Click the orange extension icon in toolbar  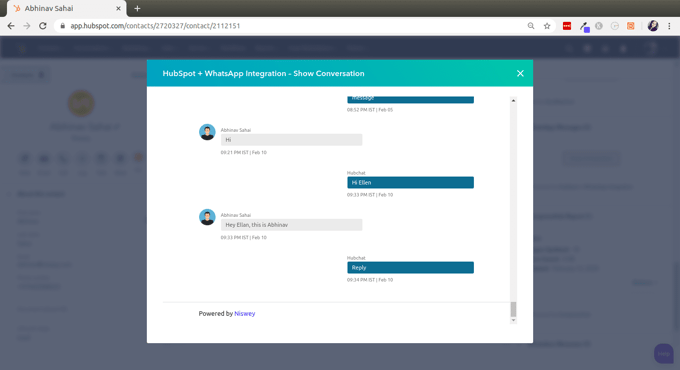click(631, 26)
